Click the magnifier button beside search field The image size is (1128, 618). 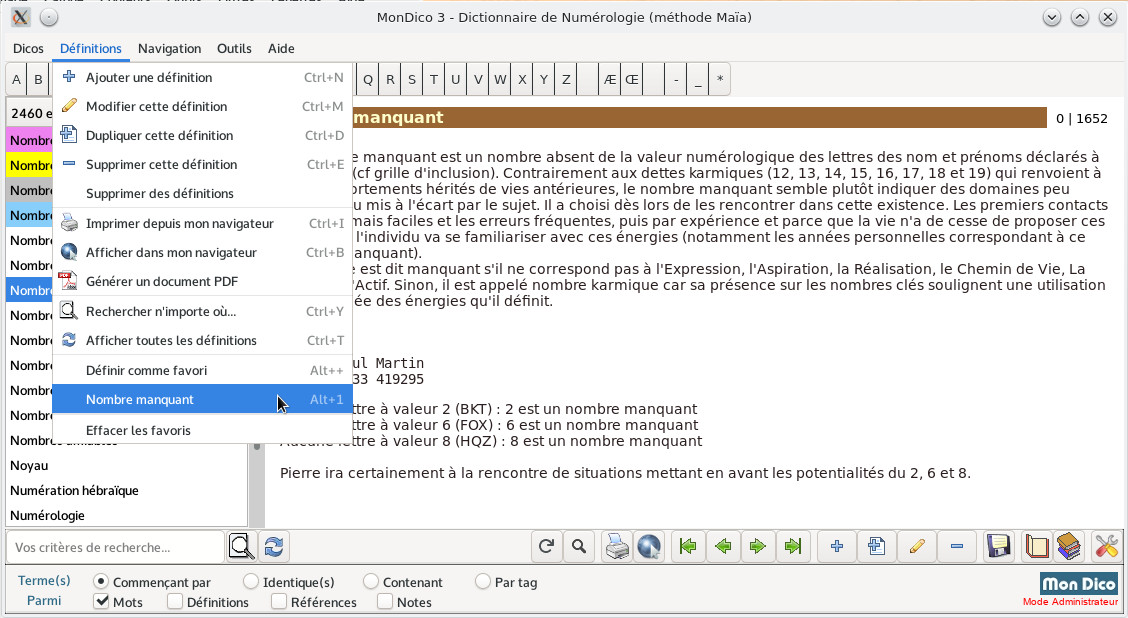pyautogui.click(x=241, y=547)
